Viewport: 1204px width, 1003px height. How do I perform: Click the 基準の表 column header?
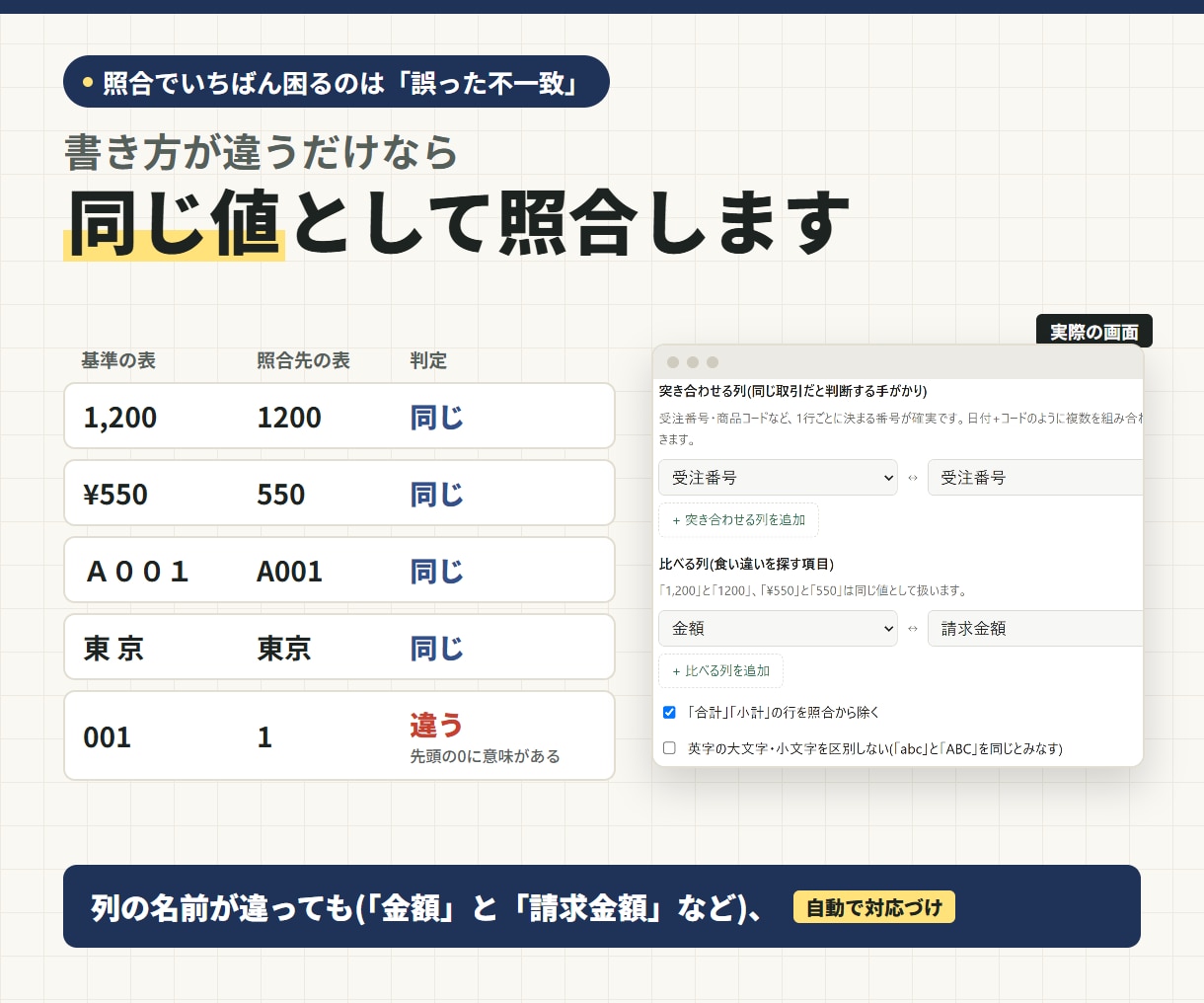click(118, 360)
